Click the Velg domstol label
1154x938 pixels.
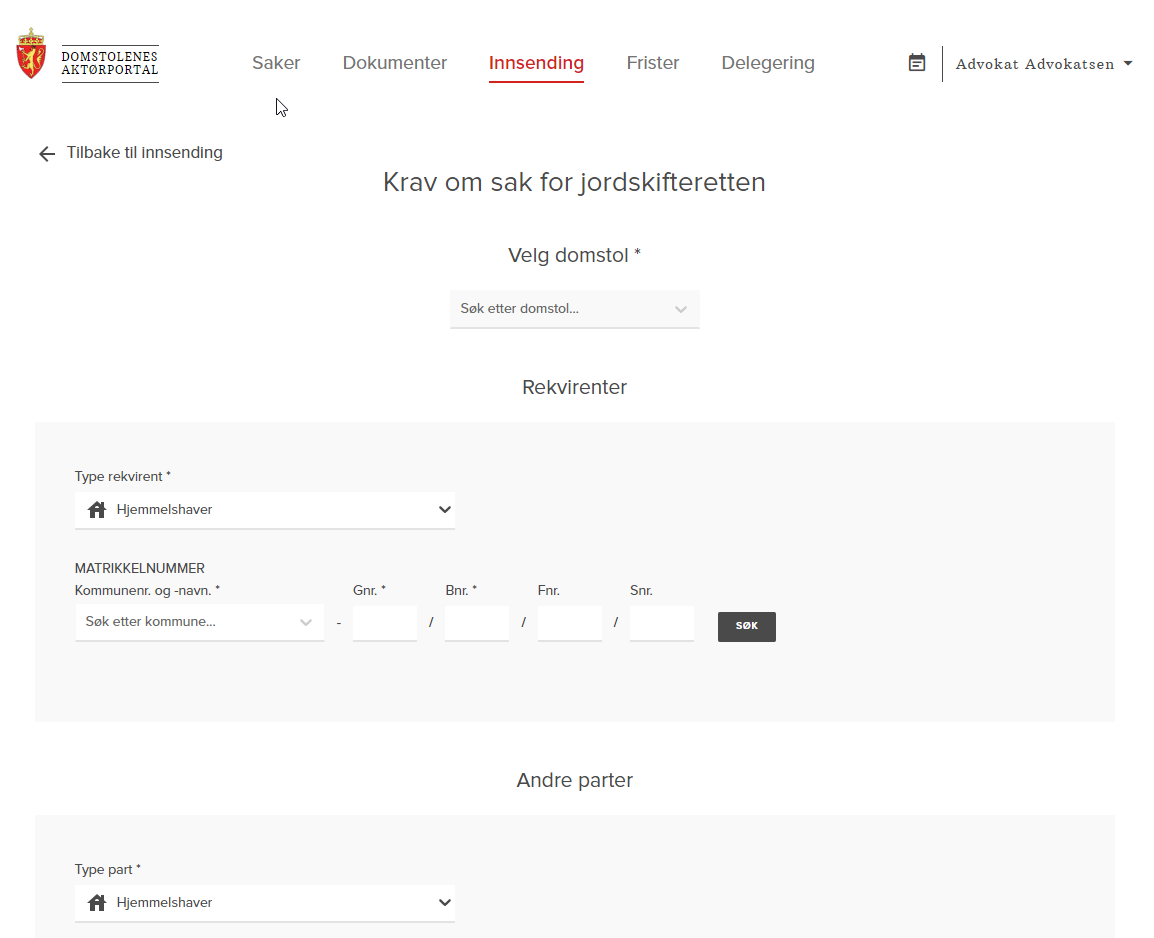click(574, 255)
